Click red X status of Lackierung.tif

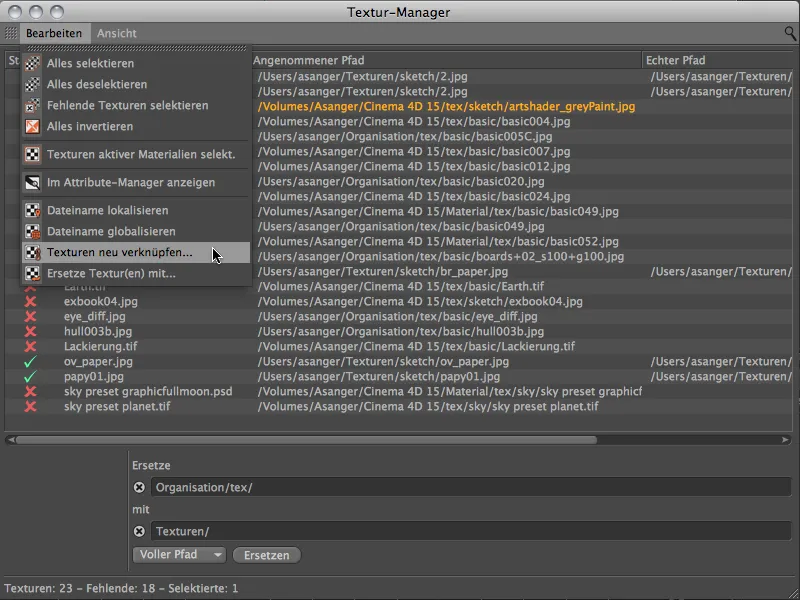coord(31,346)
